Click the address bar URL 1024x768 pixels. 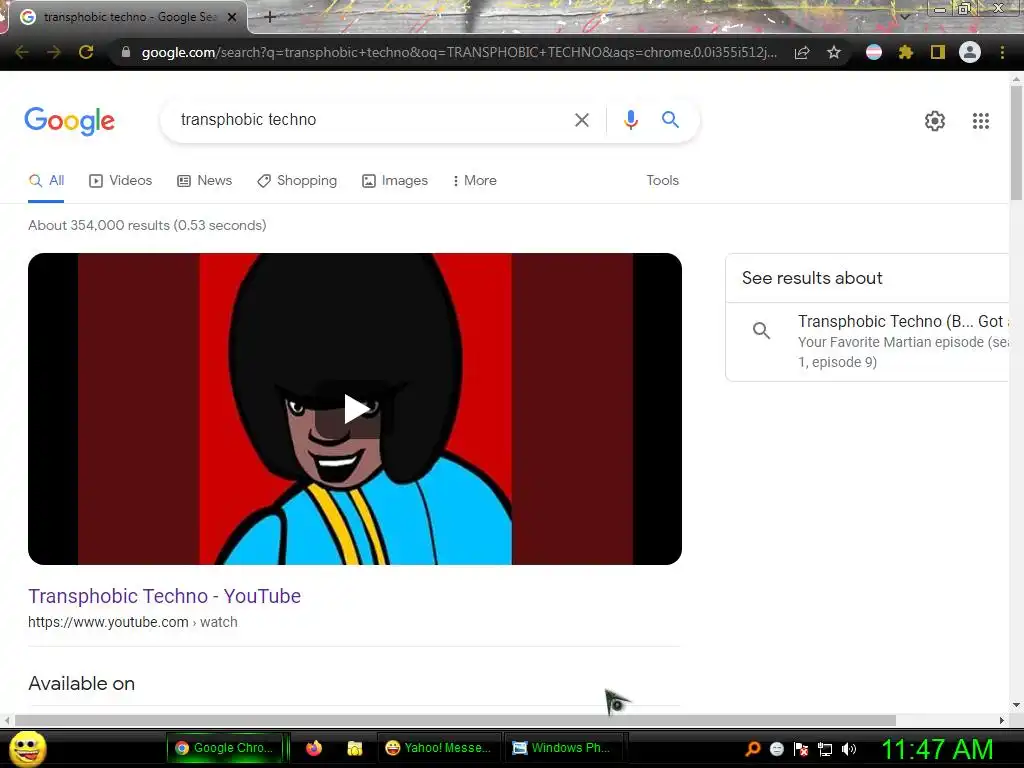[459, 52]
